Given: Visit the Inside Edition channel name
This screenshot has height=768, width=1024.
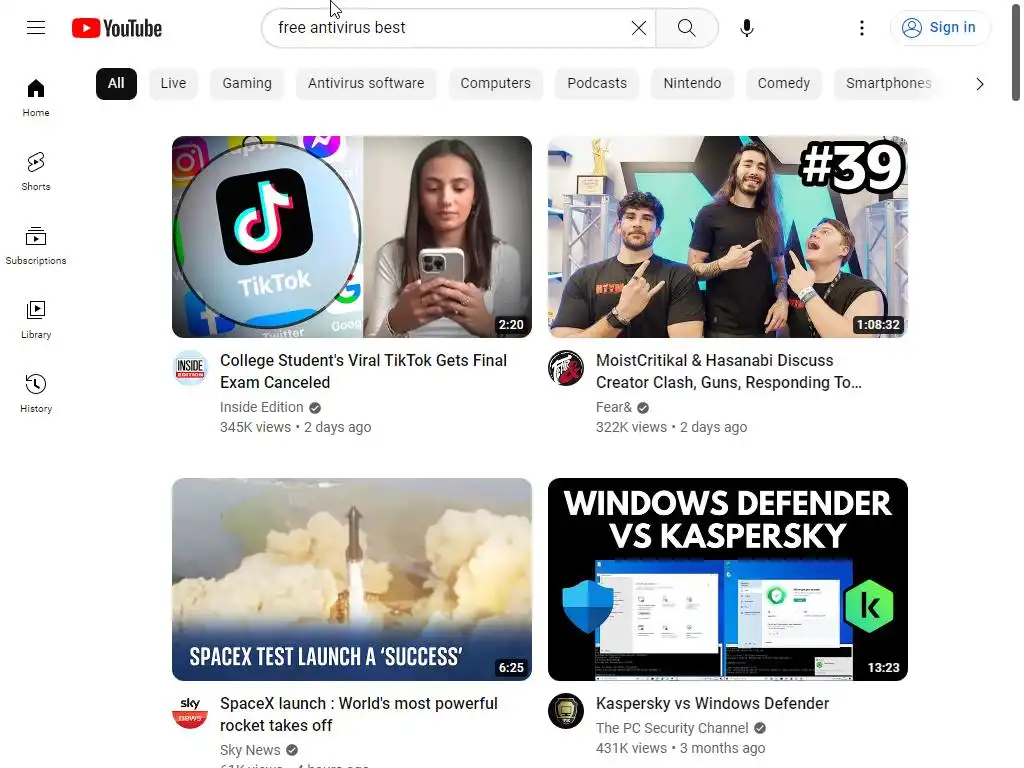Looking at the screenshot, I should pyautogui.click(x=261, y=407).
